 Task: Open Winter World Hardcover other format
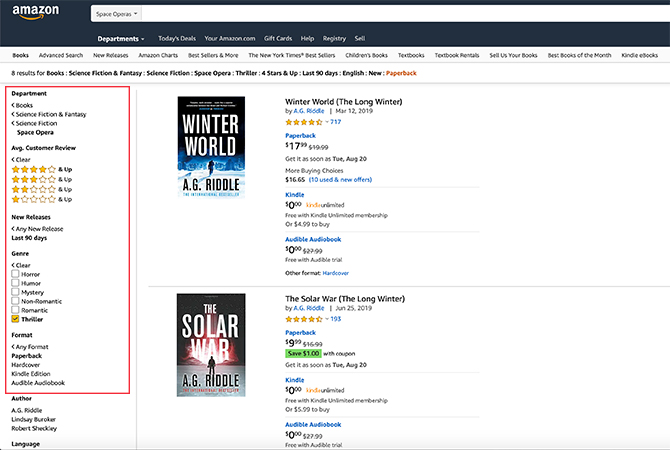[x=335, y=273]
